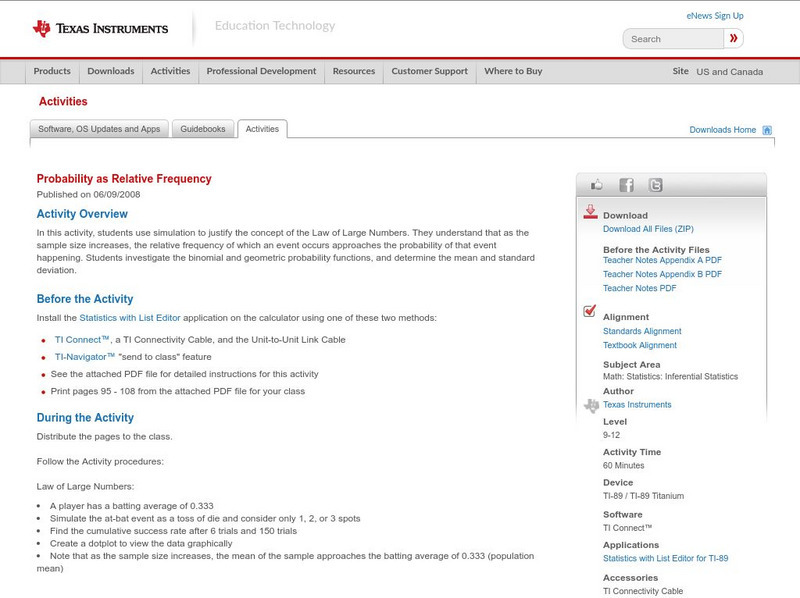Open Standards Alignment link
This screenshot has height=598, width=800.
pyautogui.click(x=642, y=331)
